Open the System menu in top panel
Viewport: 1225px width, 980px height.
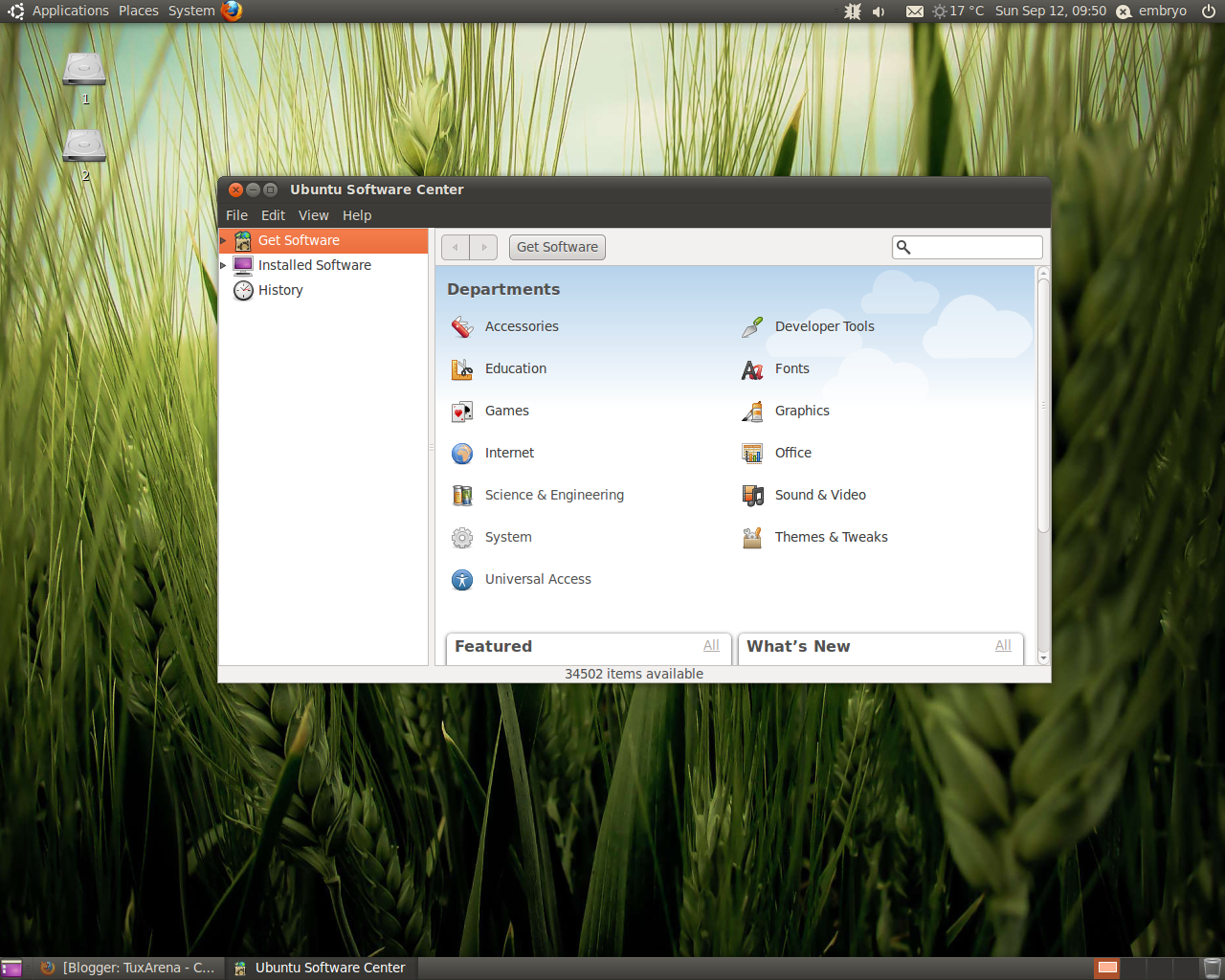coord(191,11)
